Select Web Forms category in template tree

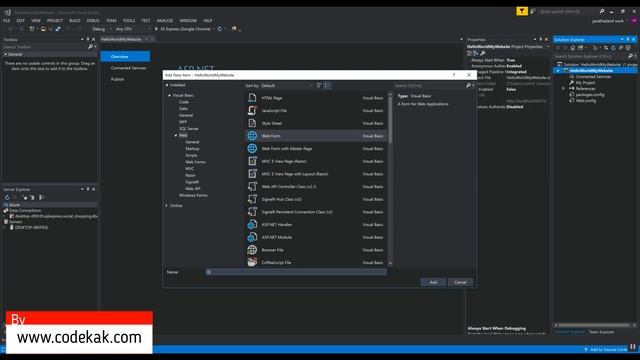(x=196, y=162)
